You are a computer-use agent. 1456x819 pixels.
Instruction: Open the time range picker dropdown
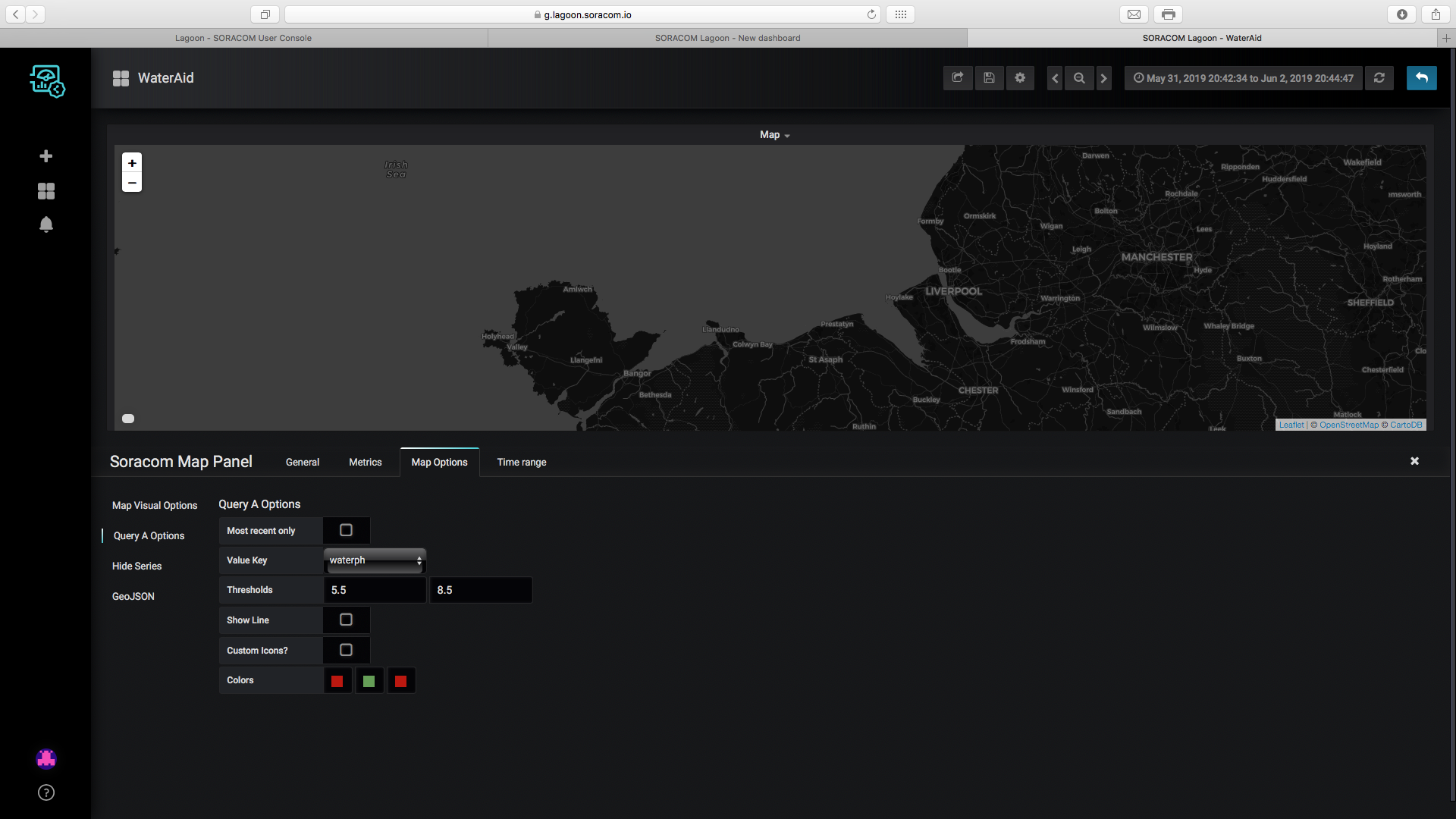click(1243, 78)
